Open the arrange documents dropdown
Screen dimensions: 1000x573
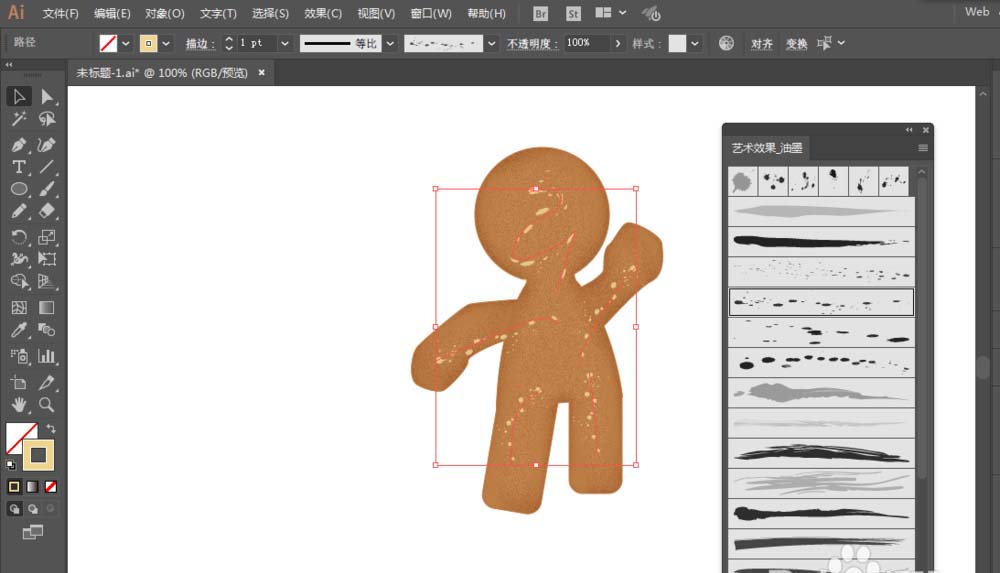(610, 13)
